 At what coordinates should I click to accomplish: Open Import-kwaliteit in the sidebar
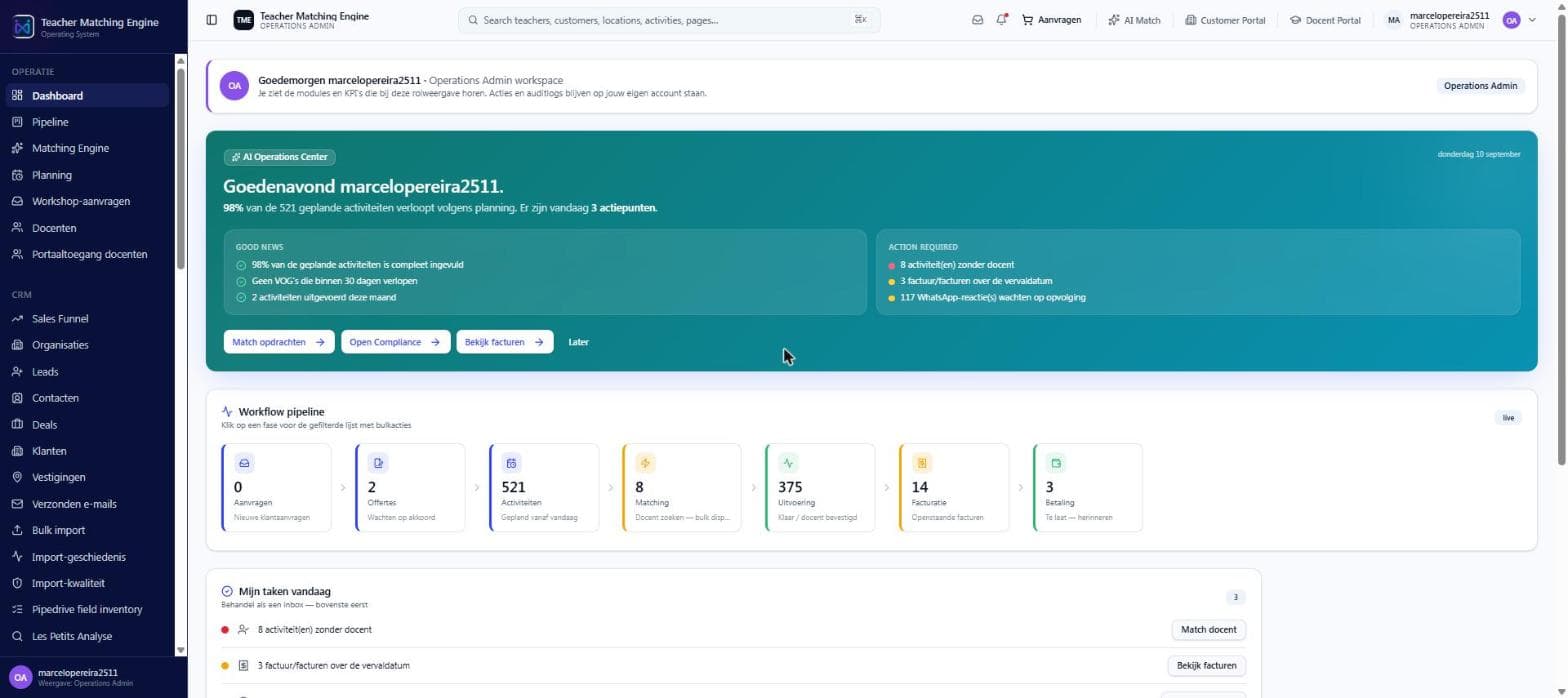87,583
